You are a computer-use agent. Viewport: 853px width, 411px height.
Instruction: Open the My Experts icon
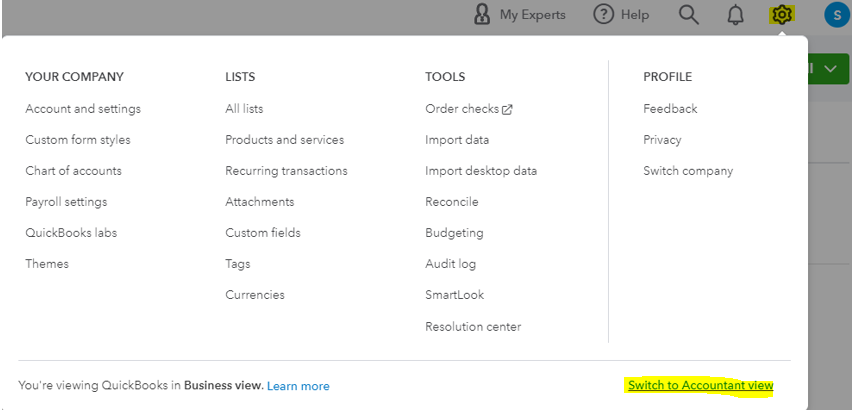click(481, 15)
